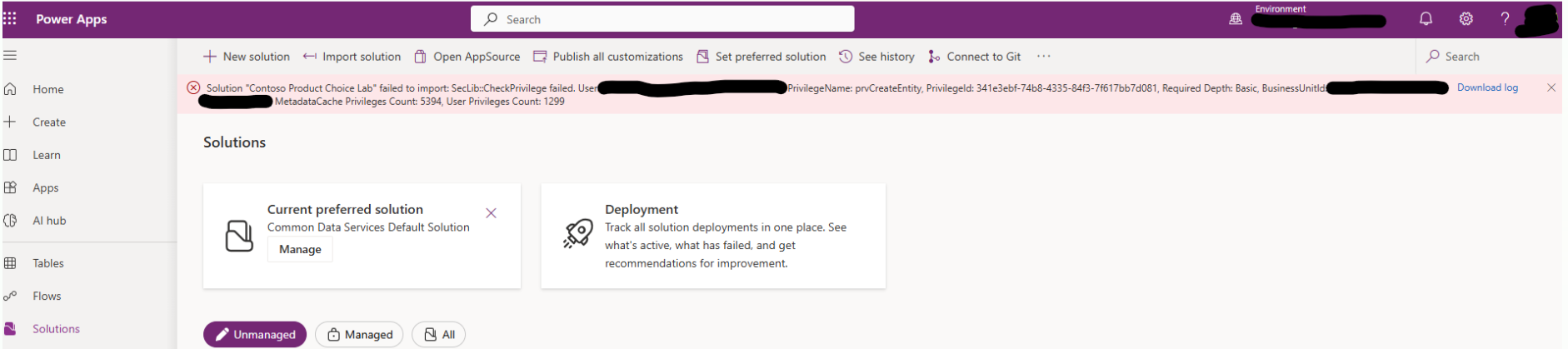
Task: Click Set preferred solution
Action: point(762,57)
